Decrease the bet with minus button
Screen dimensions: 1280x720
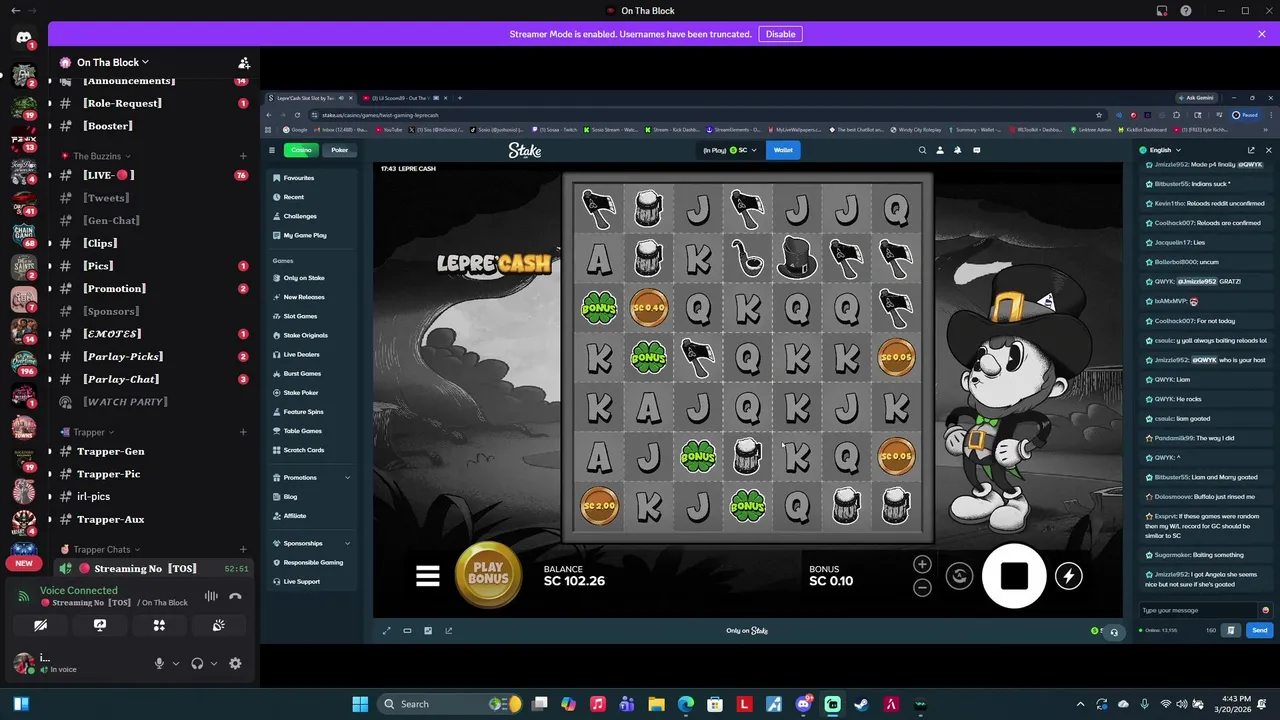pyautogui.click(x=922, y=587)
